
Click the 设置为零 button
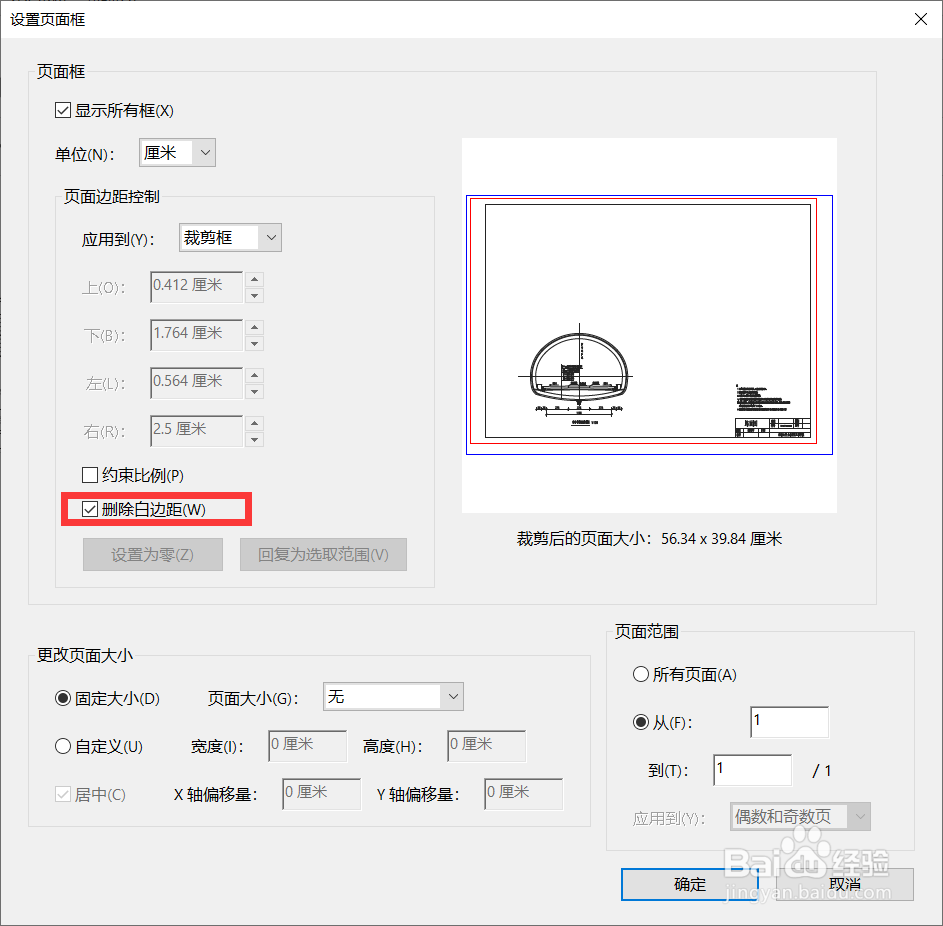coord(152,554)
